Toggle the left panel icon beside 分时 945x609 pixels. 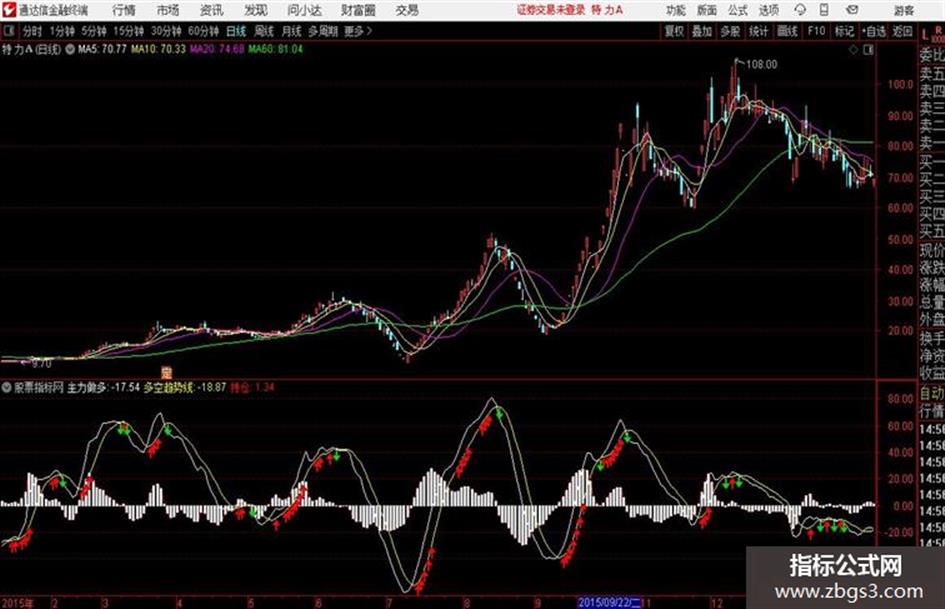click(x=8, y=31)
